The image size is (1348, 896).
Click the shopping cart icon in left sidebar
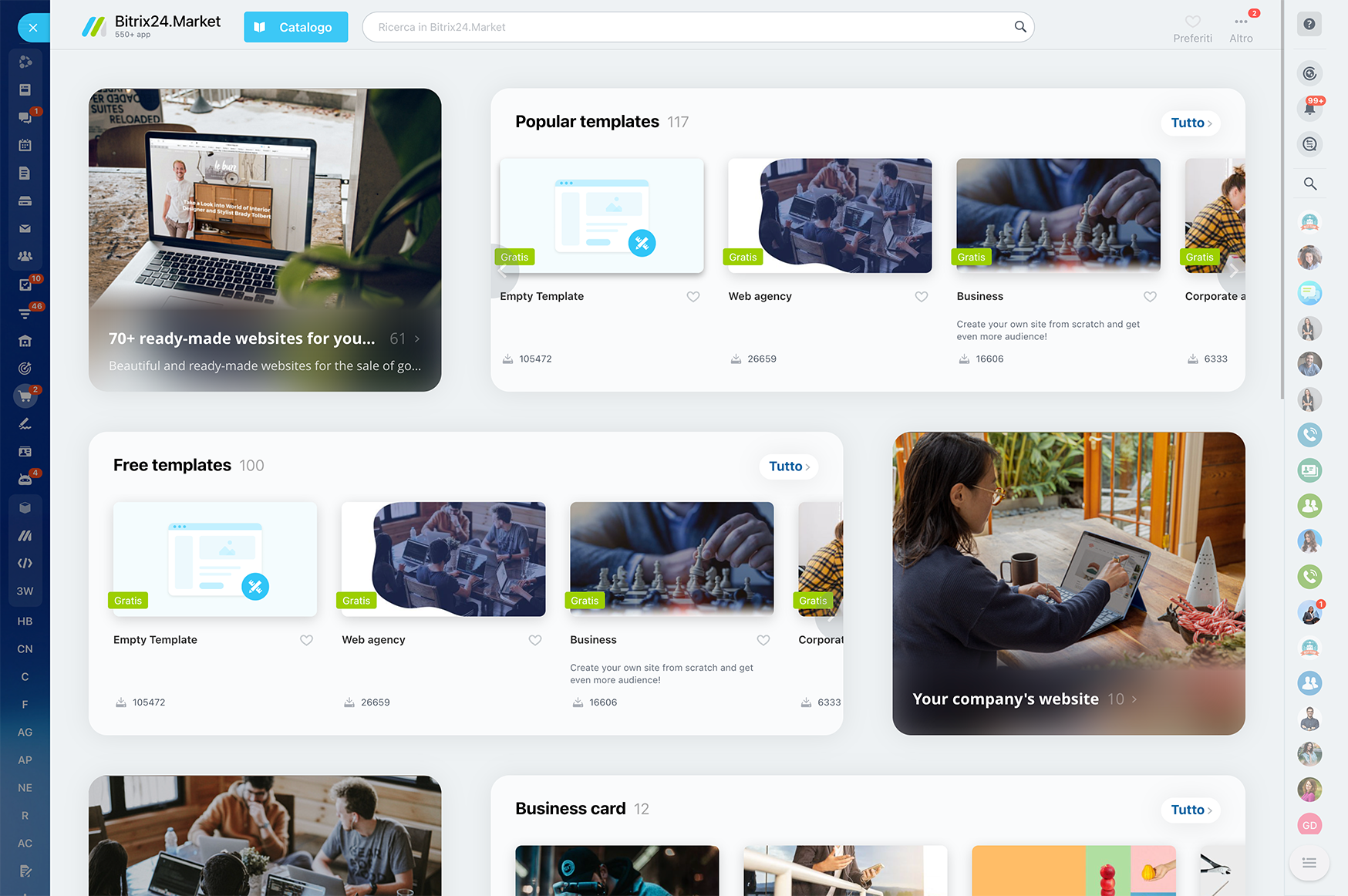tap(25, 396)
